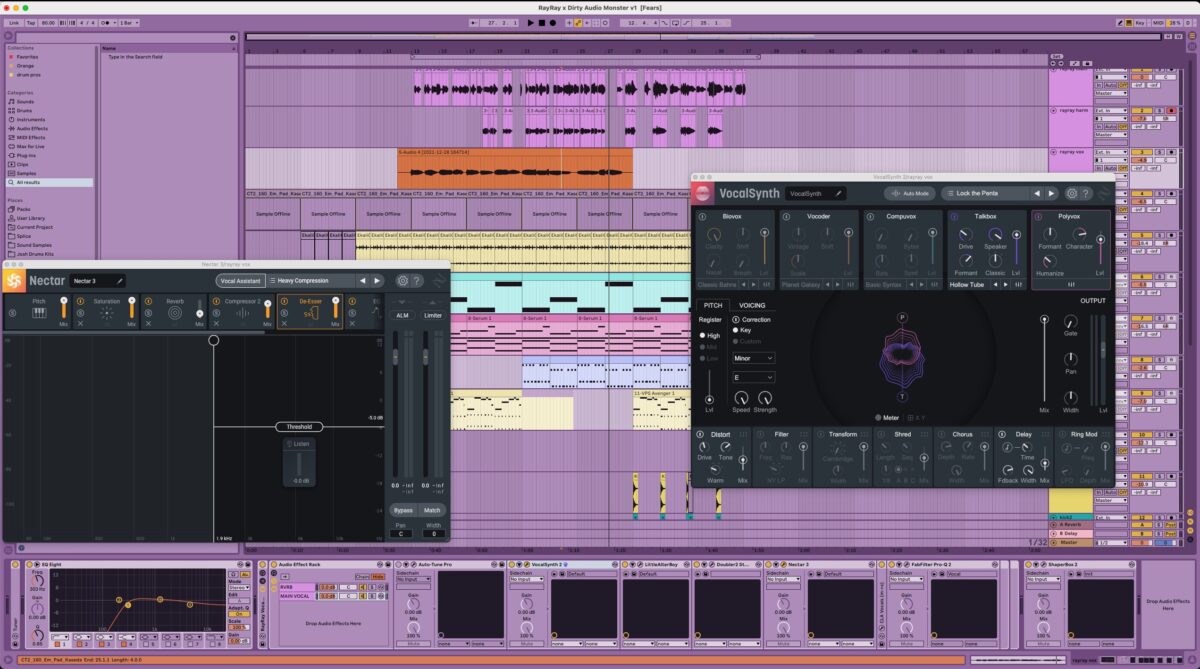
Task: Open Sounds category in browser
Action: tap(25, 102)
